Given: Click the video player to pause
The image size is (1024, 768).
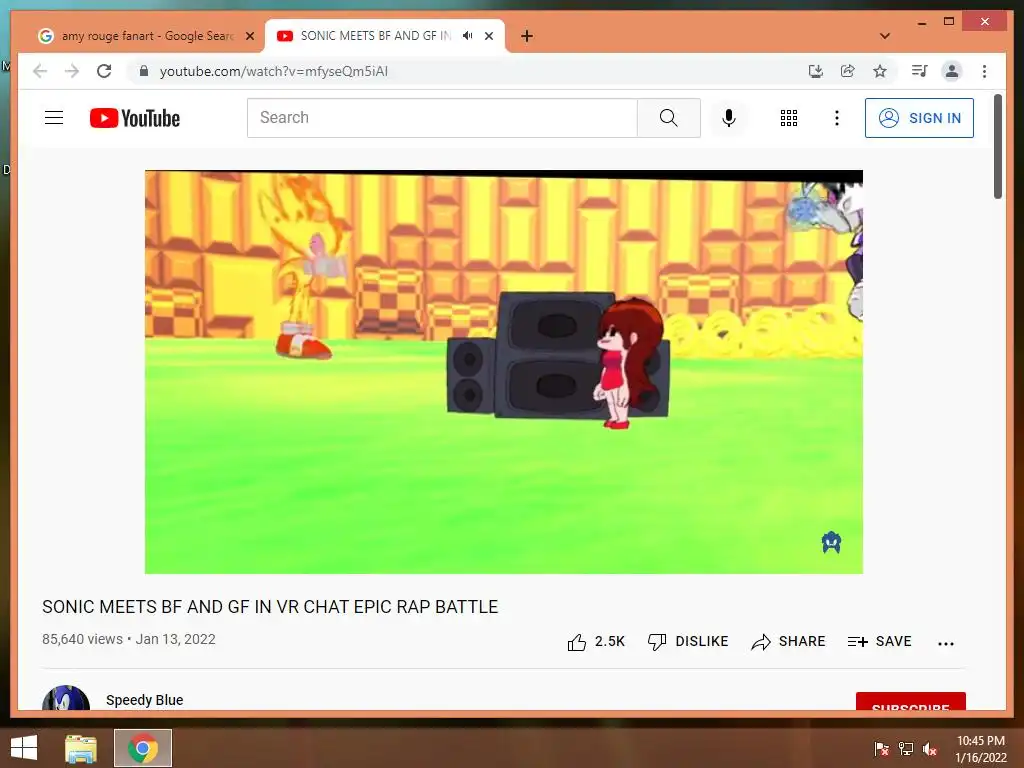Looking at the screenshot, I should point(504,372).
